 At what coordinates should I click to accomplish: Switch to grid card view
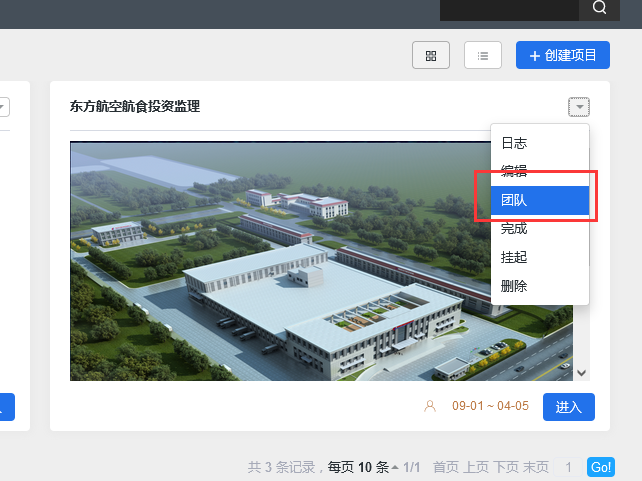click(x=431, y=56)
